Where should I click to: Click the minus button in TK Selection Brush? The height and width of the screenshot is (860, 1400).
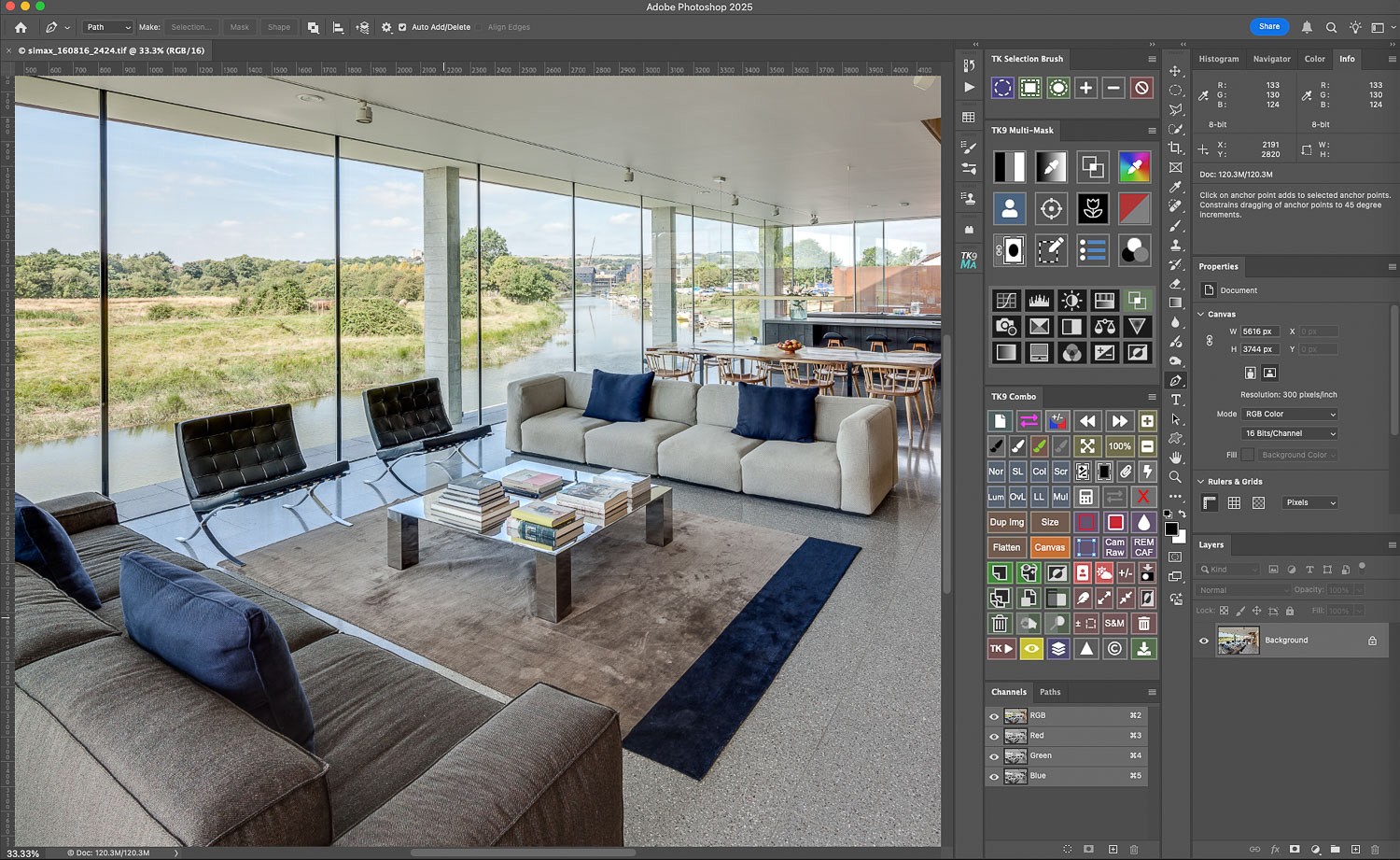click(x=1113, y=88)
